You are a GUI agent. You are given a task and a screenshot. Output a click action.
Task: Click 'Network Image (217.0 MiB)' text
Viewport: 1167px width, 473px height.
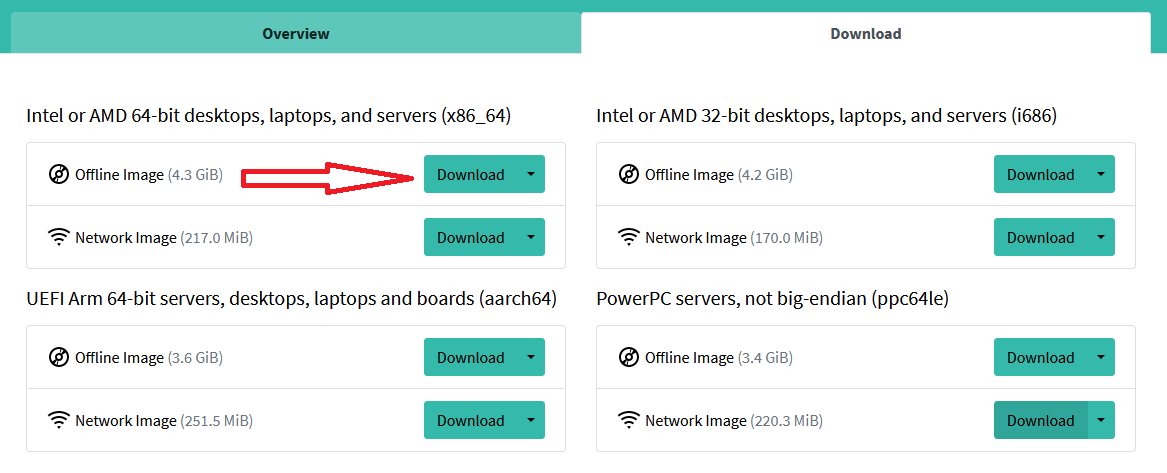point(164,239)
